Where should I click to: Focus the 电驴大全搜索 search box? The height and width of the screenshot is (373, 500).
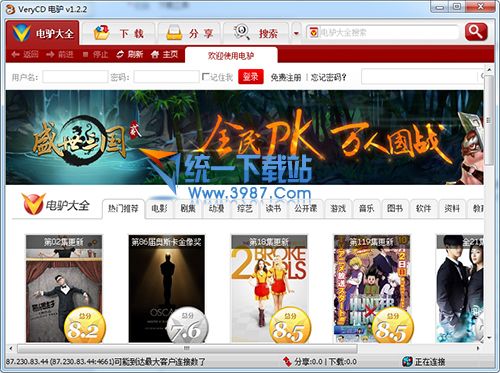(x=388, y=33)
